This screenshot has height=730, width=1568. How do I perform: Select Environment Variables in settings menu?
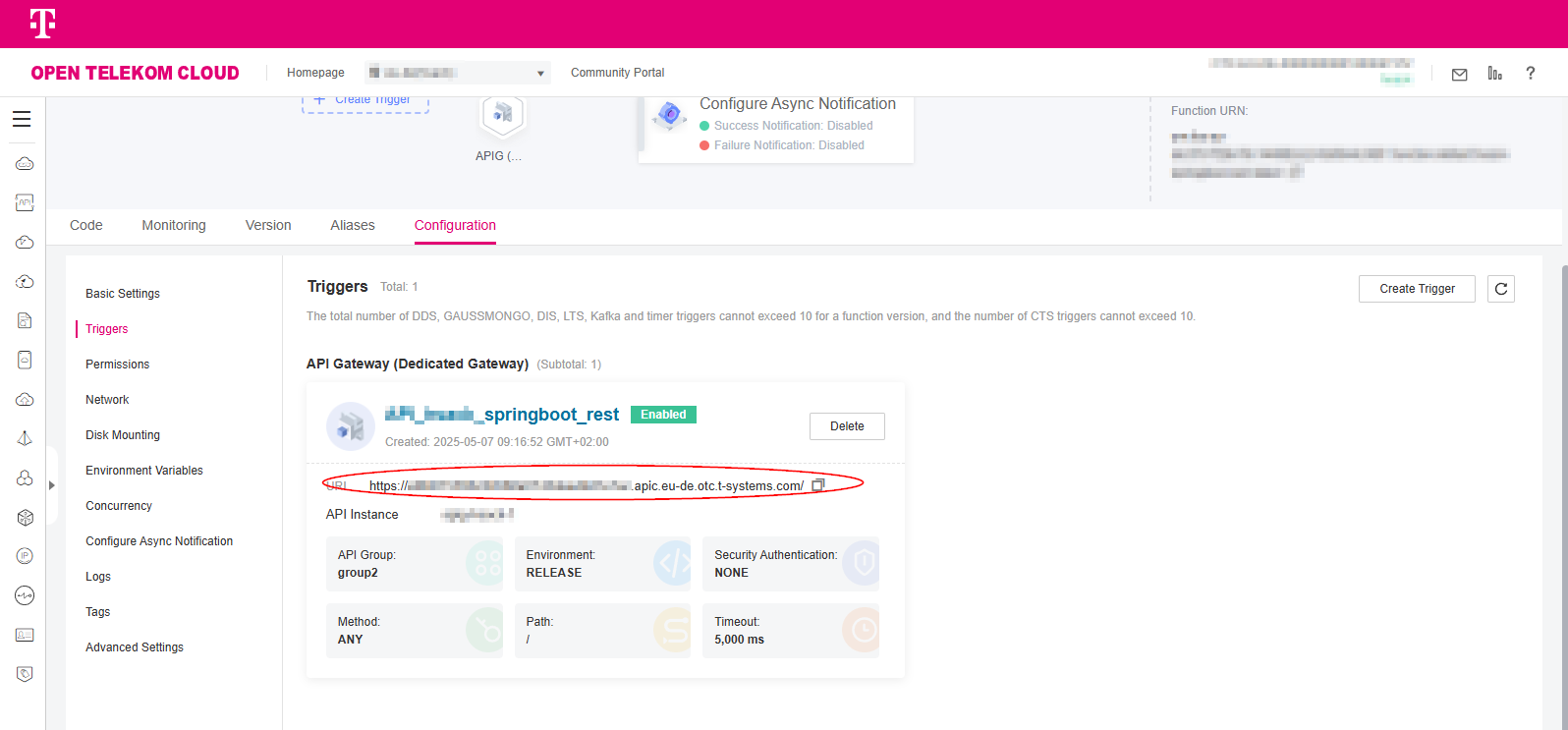(x=144, y=471)
